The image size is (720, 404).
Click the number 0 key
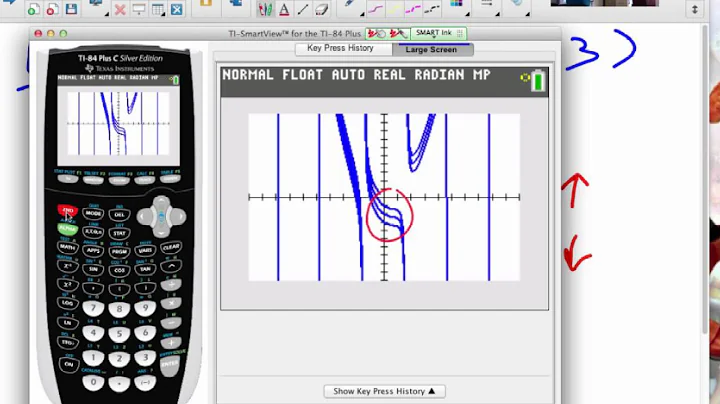click(93, 382)
